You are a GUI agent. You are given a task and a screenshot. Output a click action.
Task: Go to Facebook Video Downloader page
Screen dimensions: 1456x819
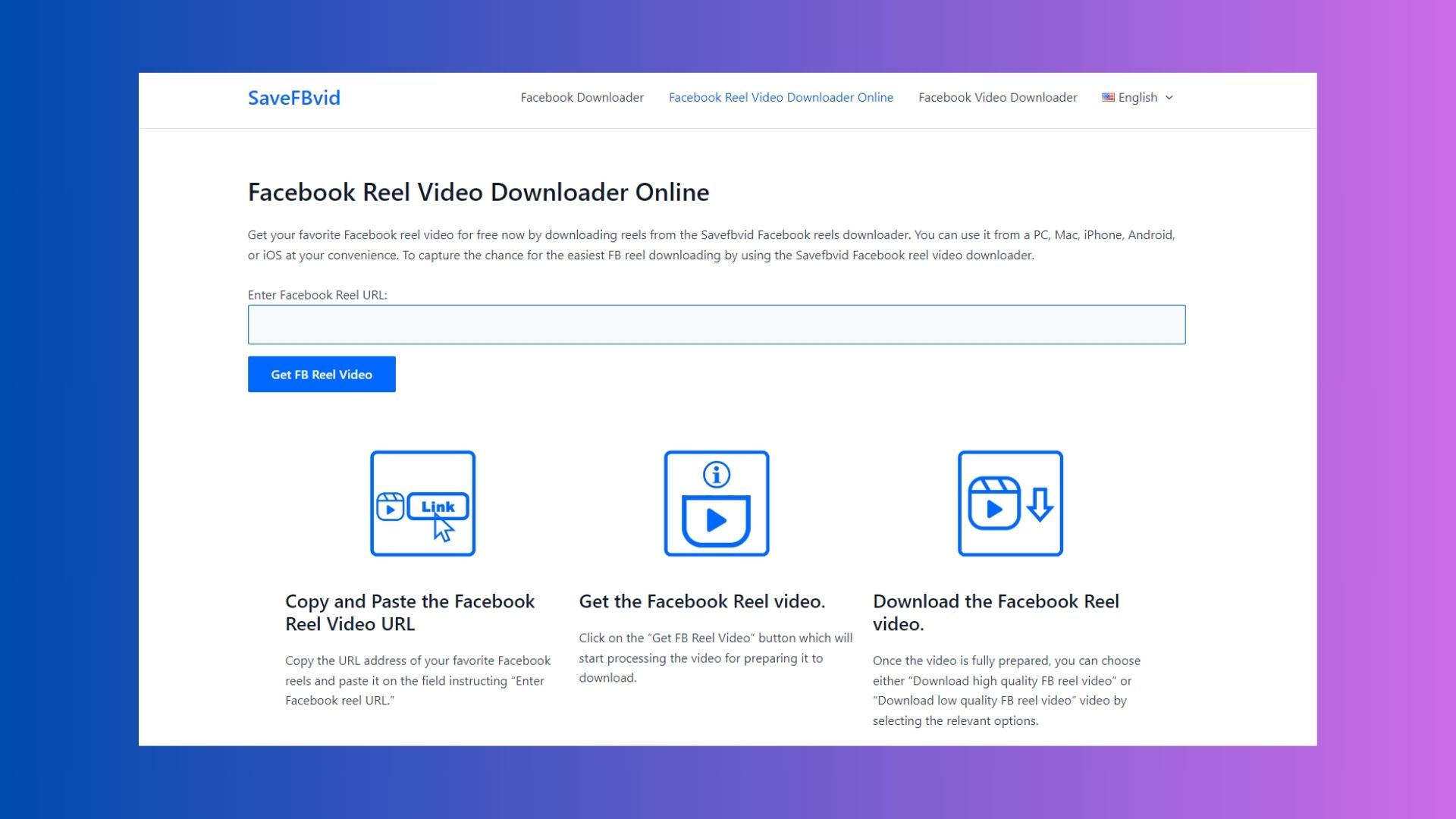point(997,97)
